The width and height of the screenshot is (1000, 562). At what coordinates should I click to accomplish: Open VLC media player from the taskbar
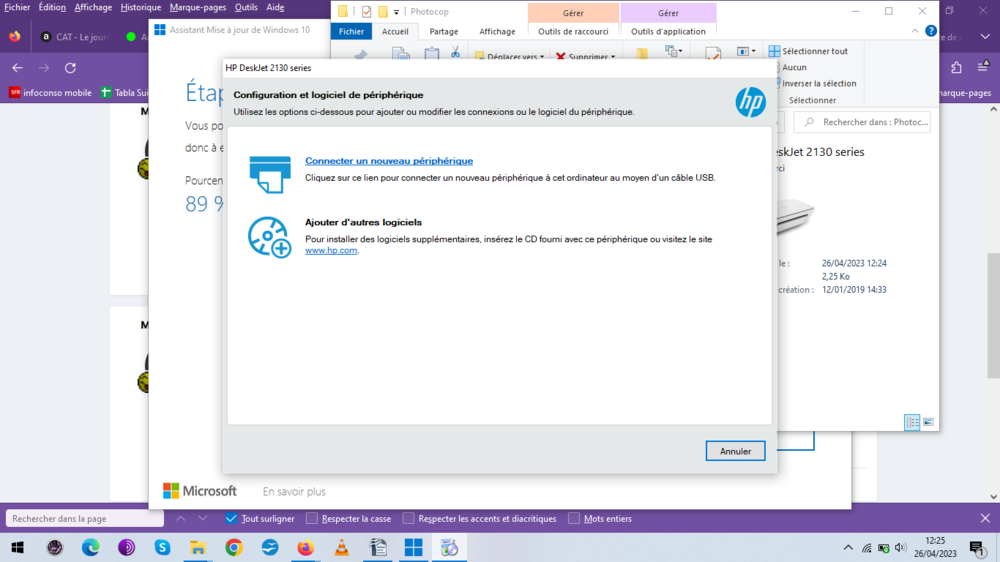pyautogui.click(x=341, y=548)
